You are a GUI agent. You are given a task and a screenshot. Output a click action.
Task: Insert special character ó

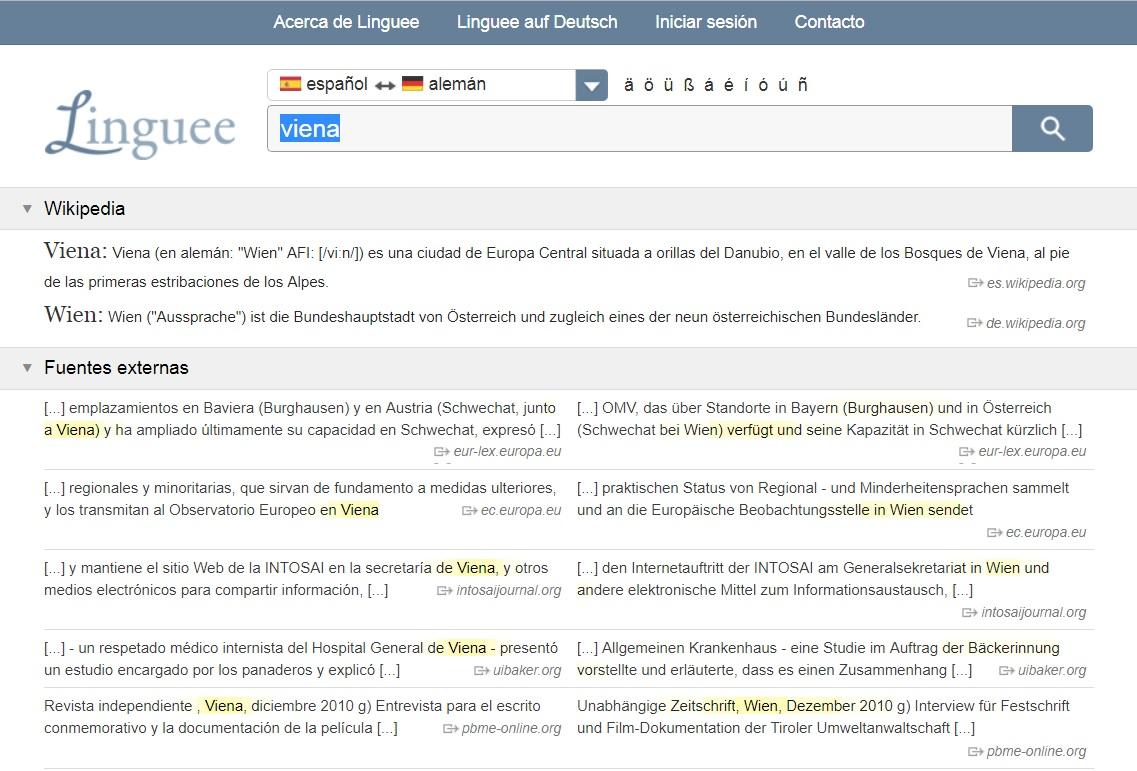tap(763, 85)
